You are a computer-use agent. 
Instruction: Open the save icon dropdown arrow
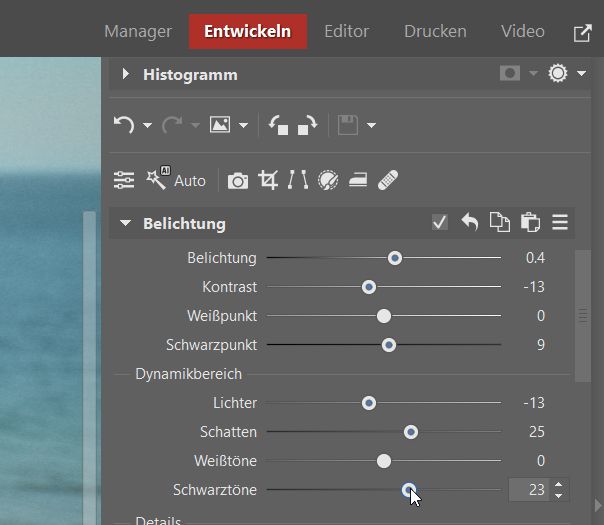click(371, 126)
